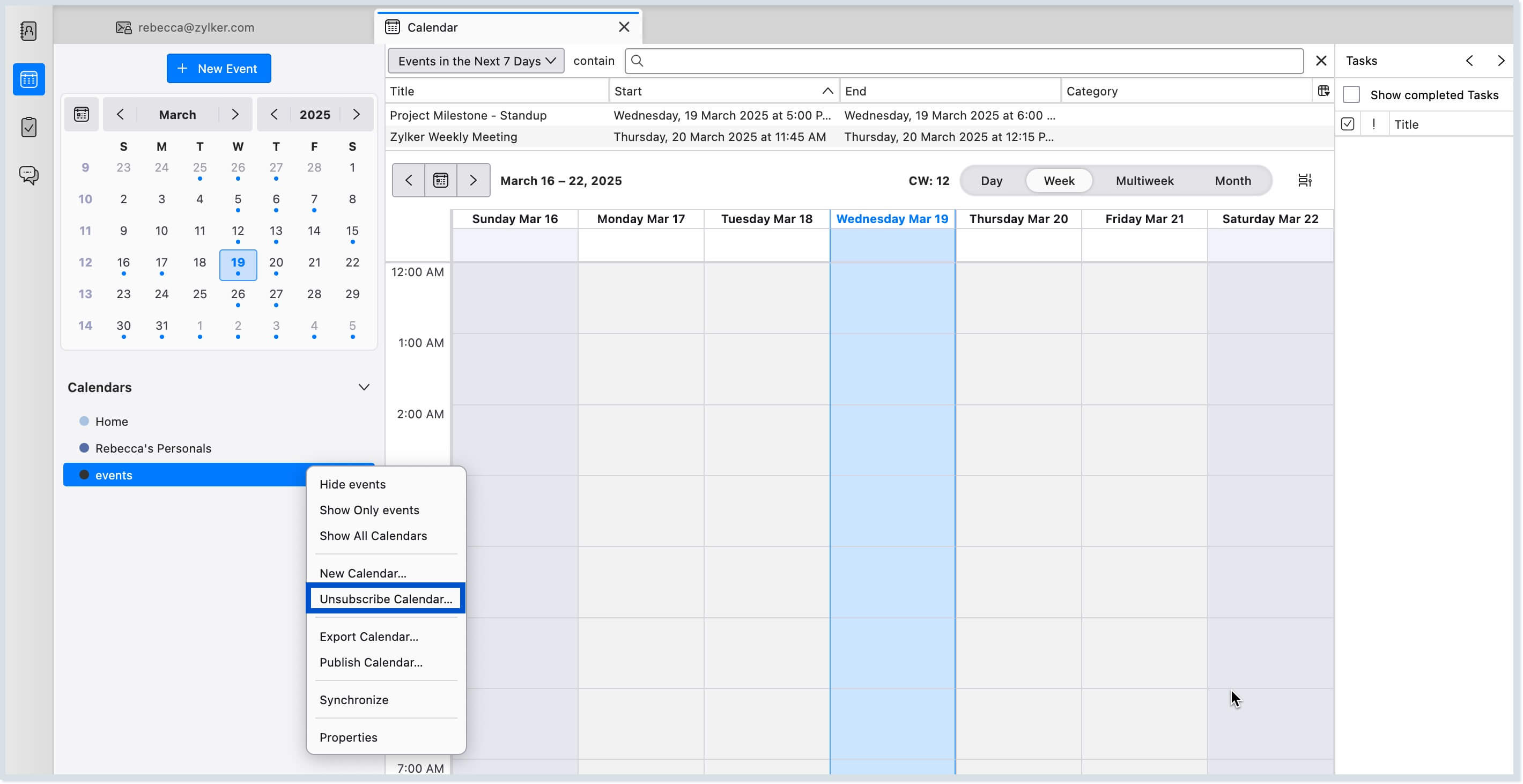Open Events in the Next 7 Days dropdown

tap(476, 61)
